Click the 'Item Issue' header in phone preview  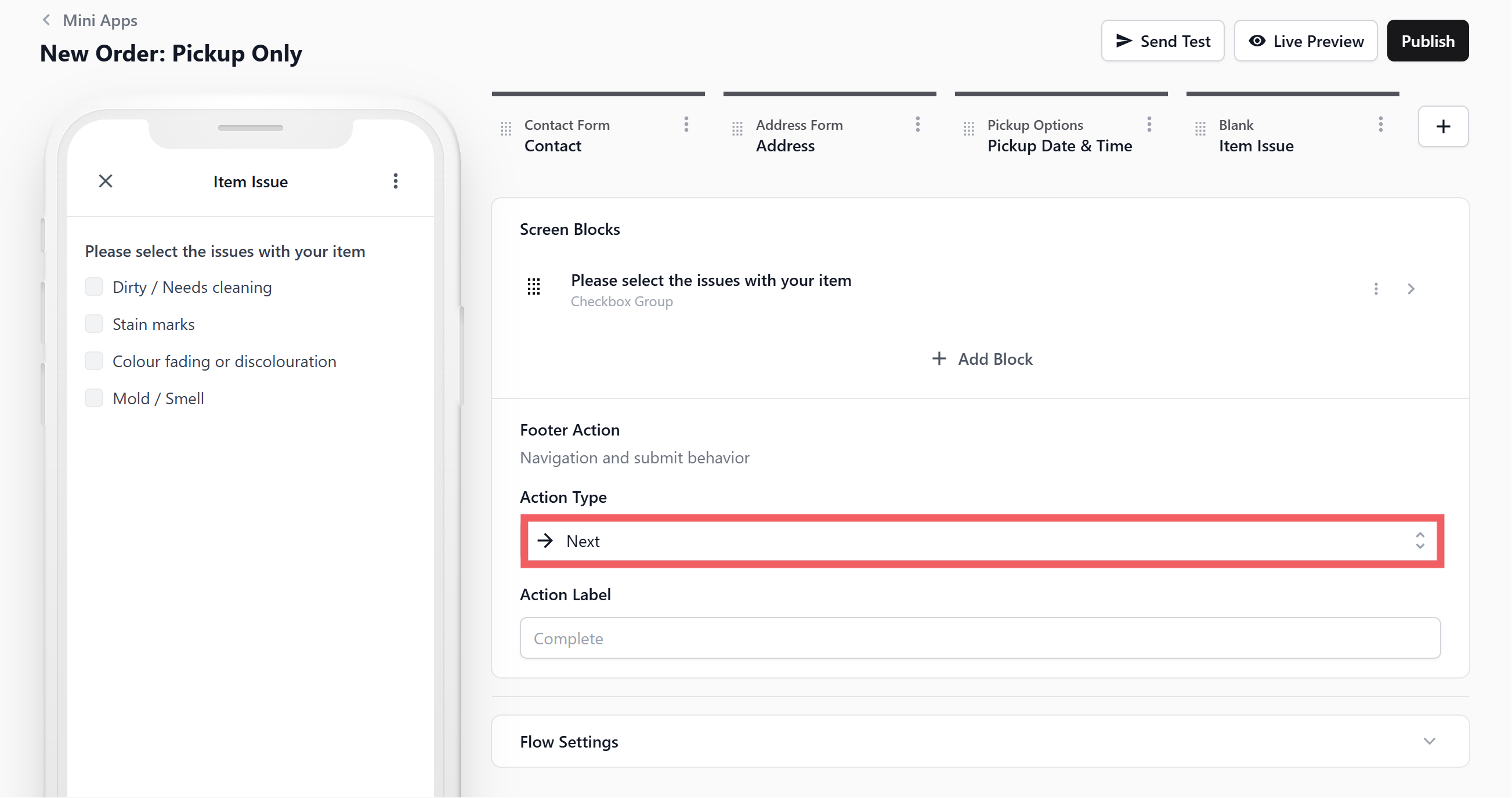pyautogui.click(x=251, y=182)
